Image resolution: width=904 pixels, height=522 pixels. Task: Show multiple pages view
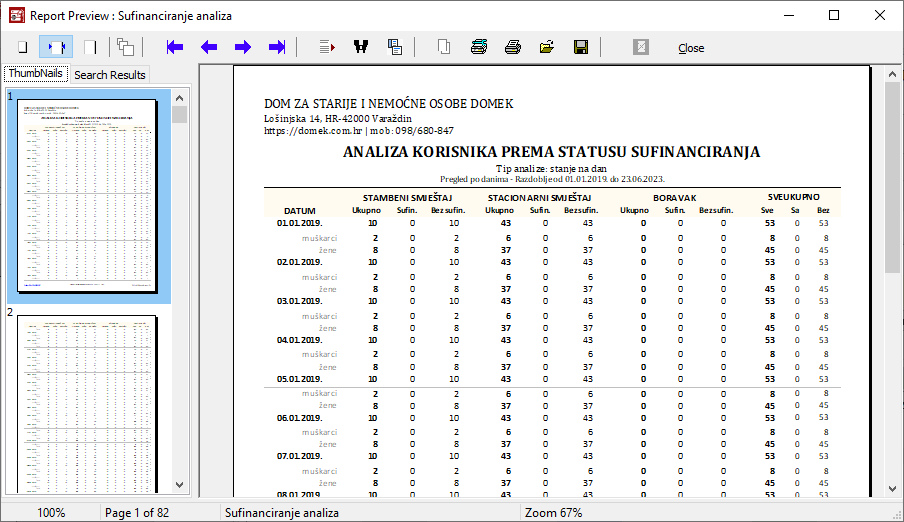125,47
